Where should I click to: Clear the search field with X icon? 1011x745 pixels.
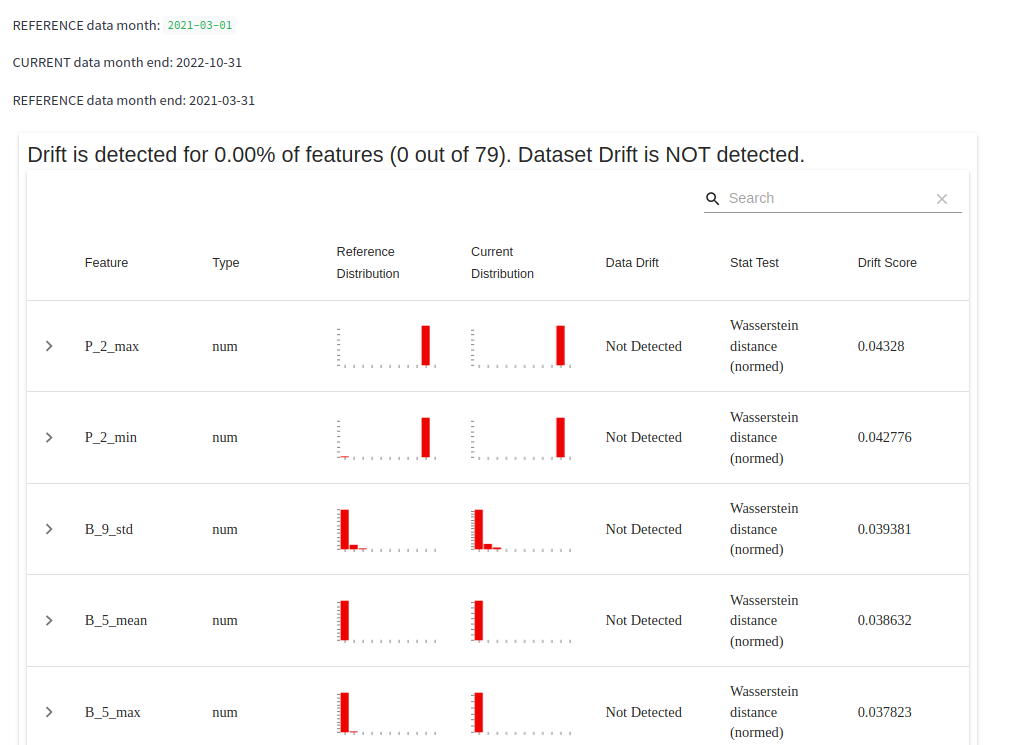[x=942, y=199]
